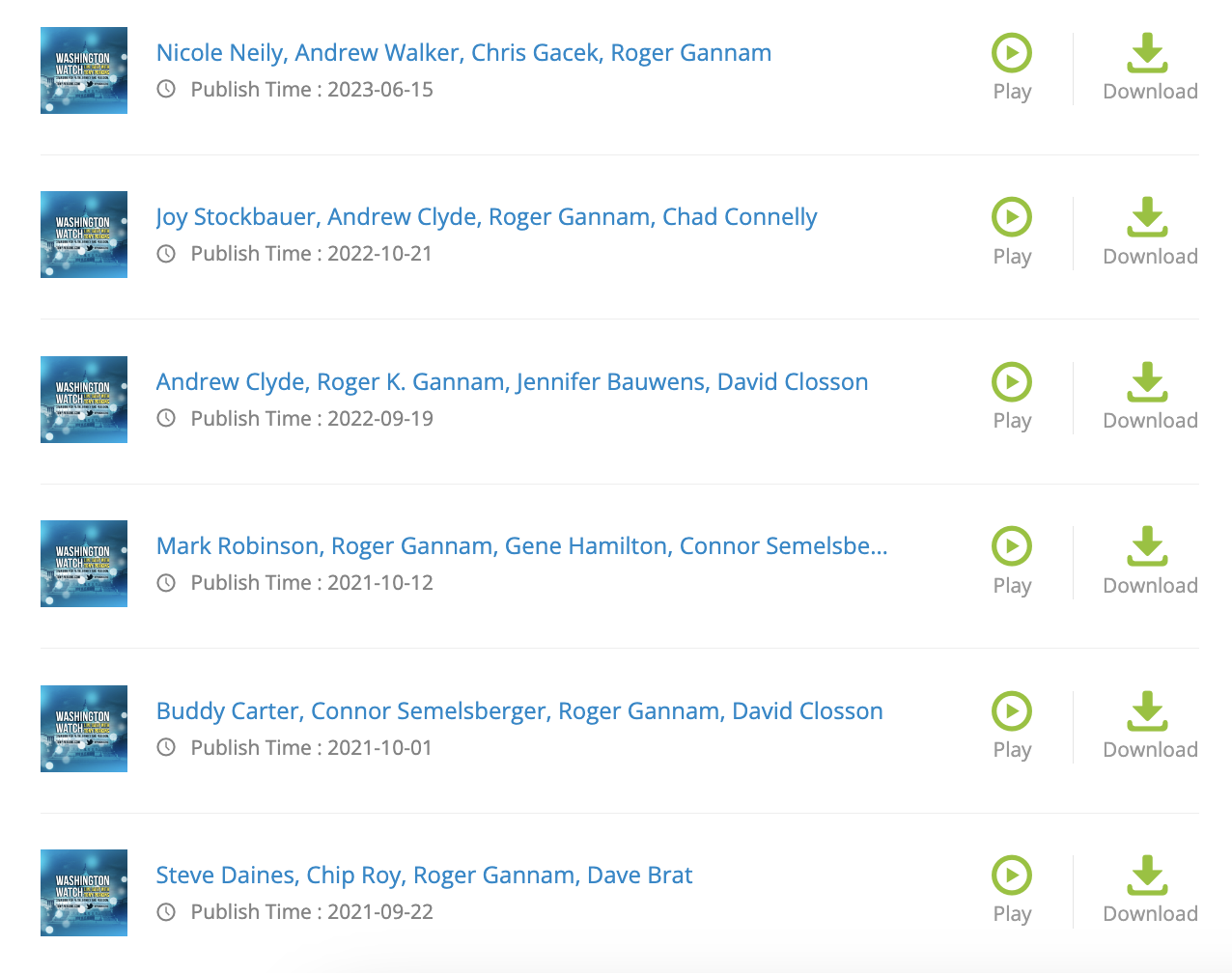Open Mark Robinson, Roger Gannam episode link
Image resolution: width=1232 pixels, height=973 pixels.
coord(521,546)
